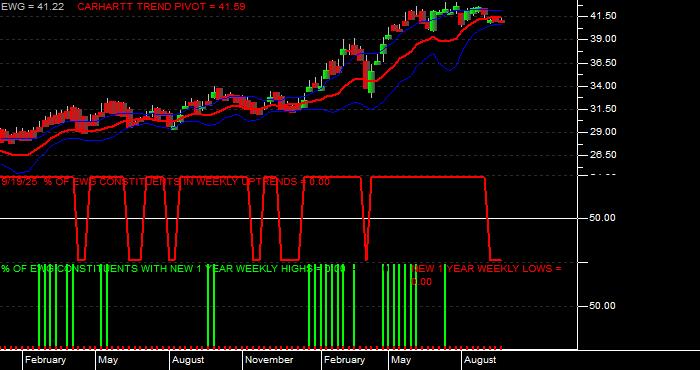
Task: Click the 26.50 price axis label
Action: (x=603, y=155)
